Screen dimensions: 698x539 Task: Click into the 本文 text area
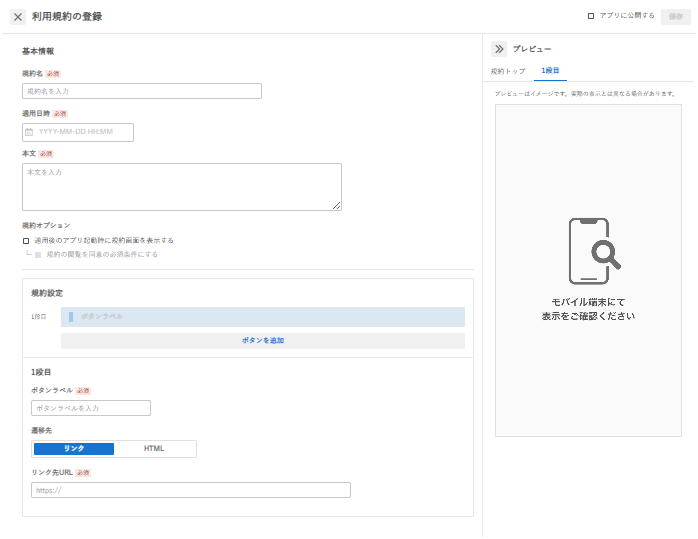tap(182, 187)
